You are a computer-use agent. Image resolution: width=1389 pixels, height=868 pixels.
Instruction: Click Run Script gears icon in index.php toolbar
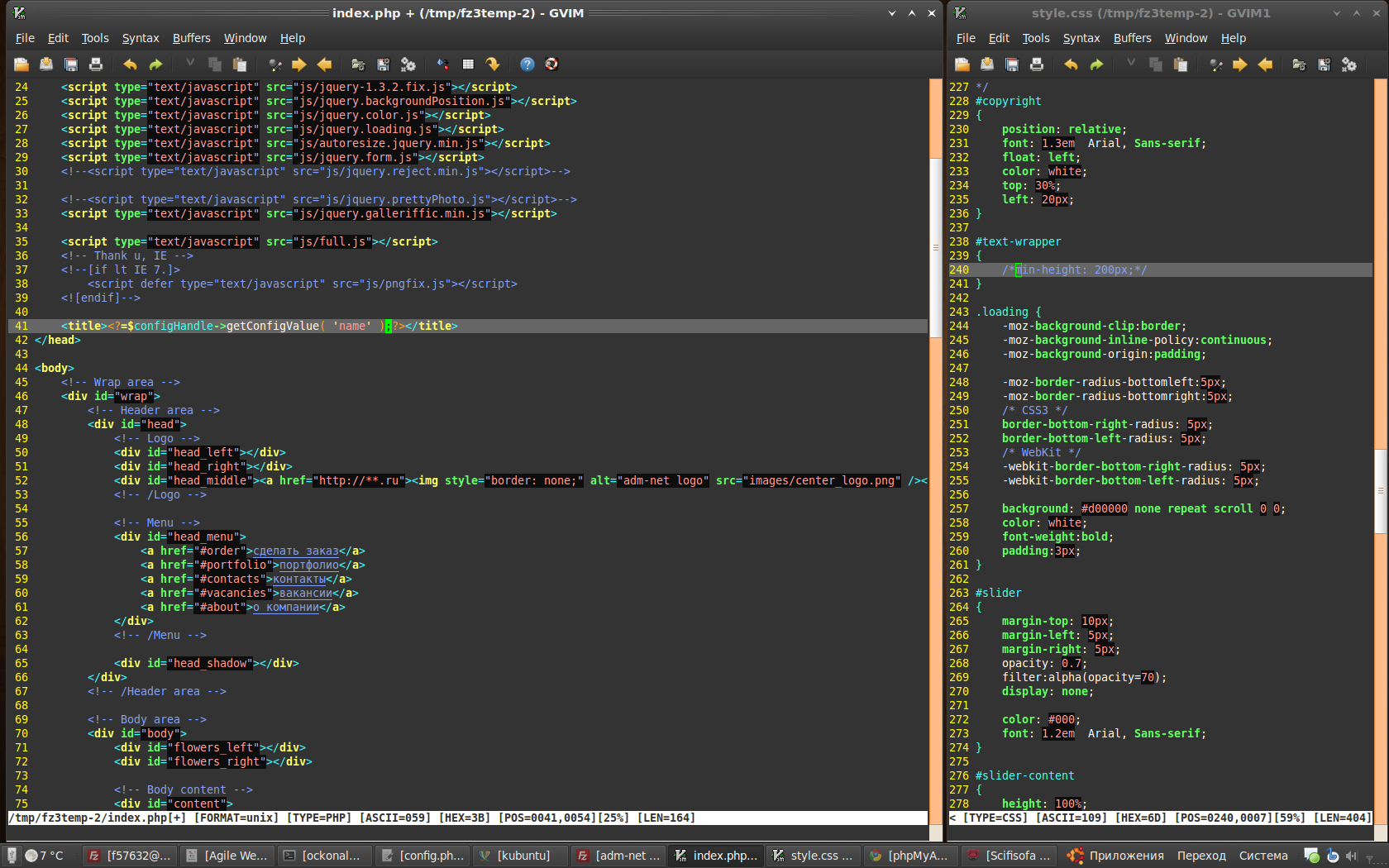408,64
